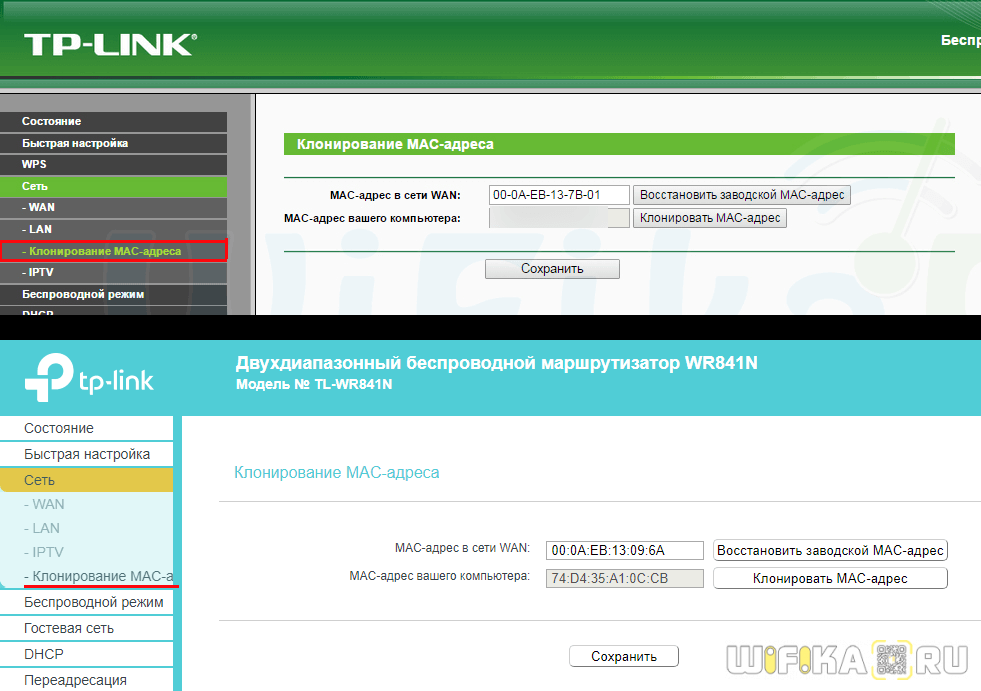The image size is (981, 691).
Task: Expand Переадресация in the blue sidebar
Action: pyautogui.click(x=75, y=680)
